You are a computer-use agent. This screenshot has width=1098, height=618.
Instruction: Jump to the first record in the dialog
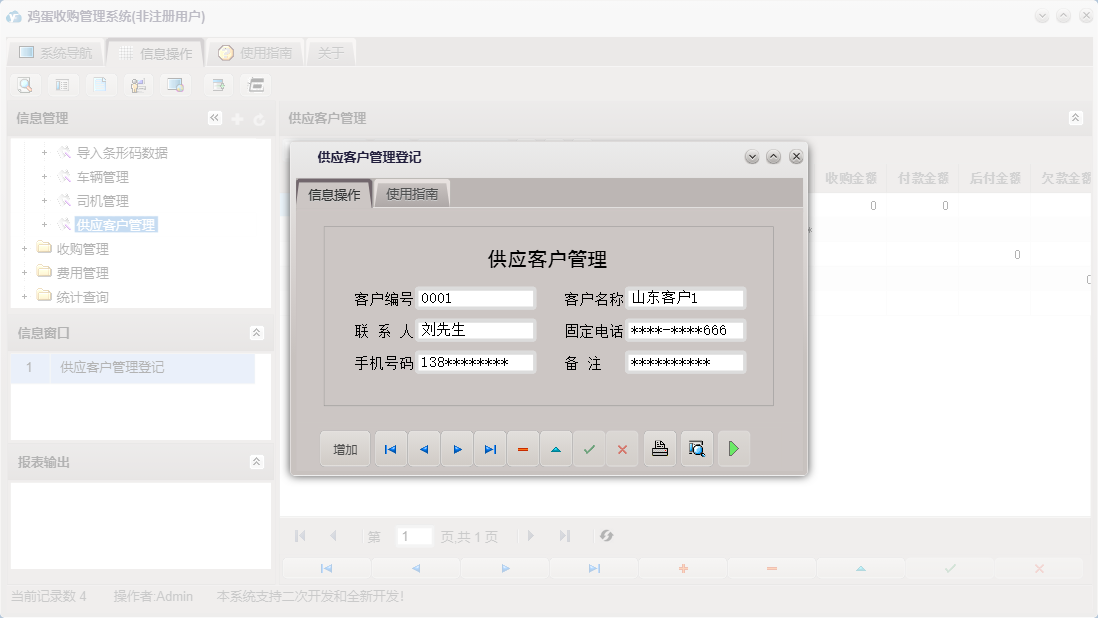(x=390, y=448)
